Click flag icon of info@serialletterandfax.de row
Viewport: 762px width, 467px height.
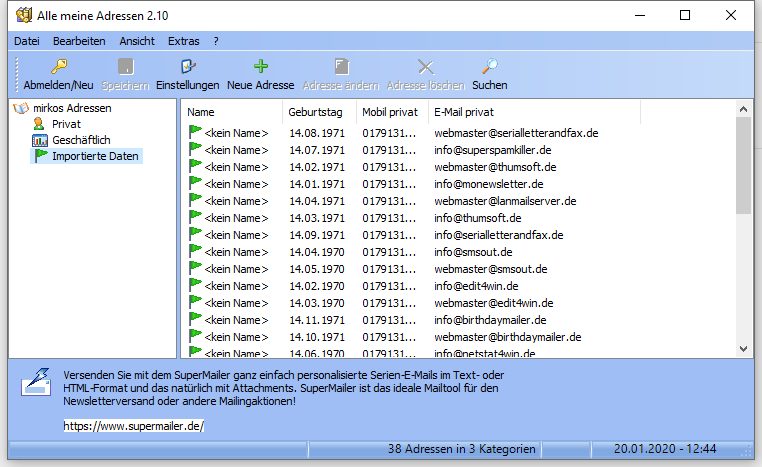click(195, 234)
